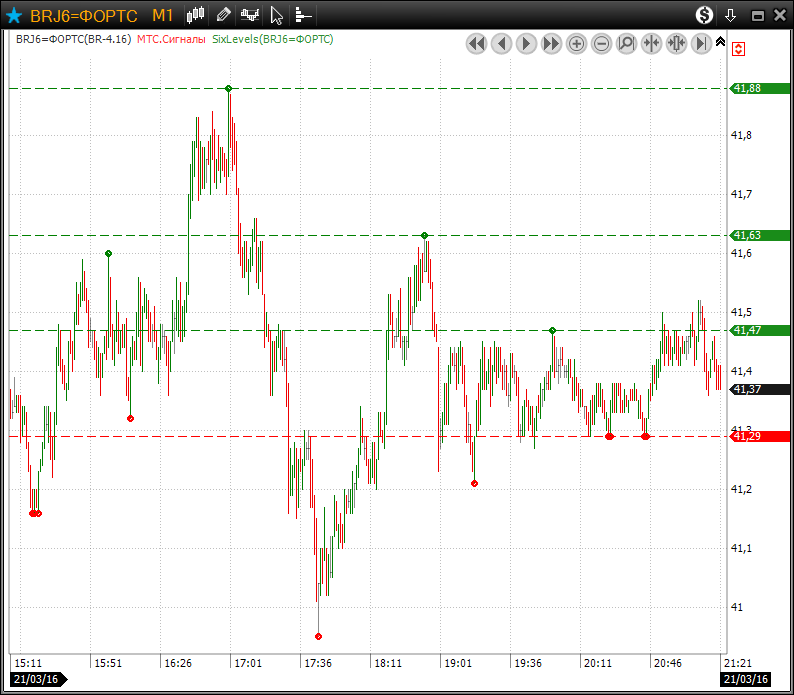Viewport: 794px width, 695px height.
Task: Click the blue star favorite icon
Action: point(14,15)
